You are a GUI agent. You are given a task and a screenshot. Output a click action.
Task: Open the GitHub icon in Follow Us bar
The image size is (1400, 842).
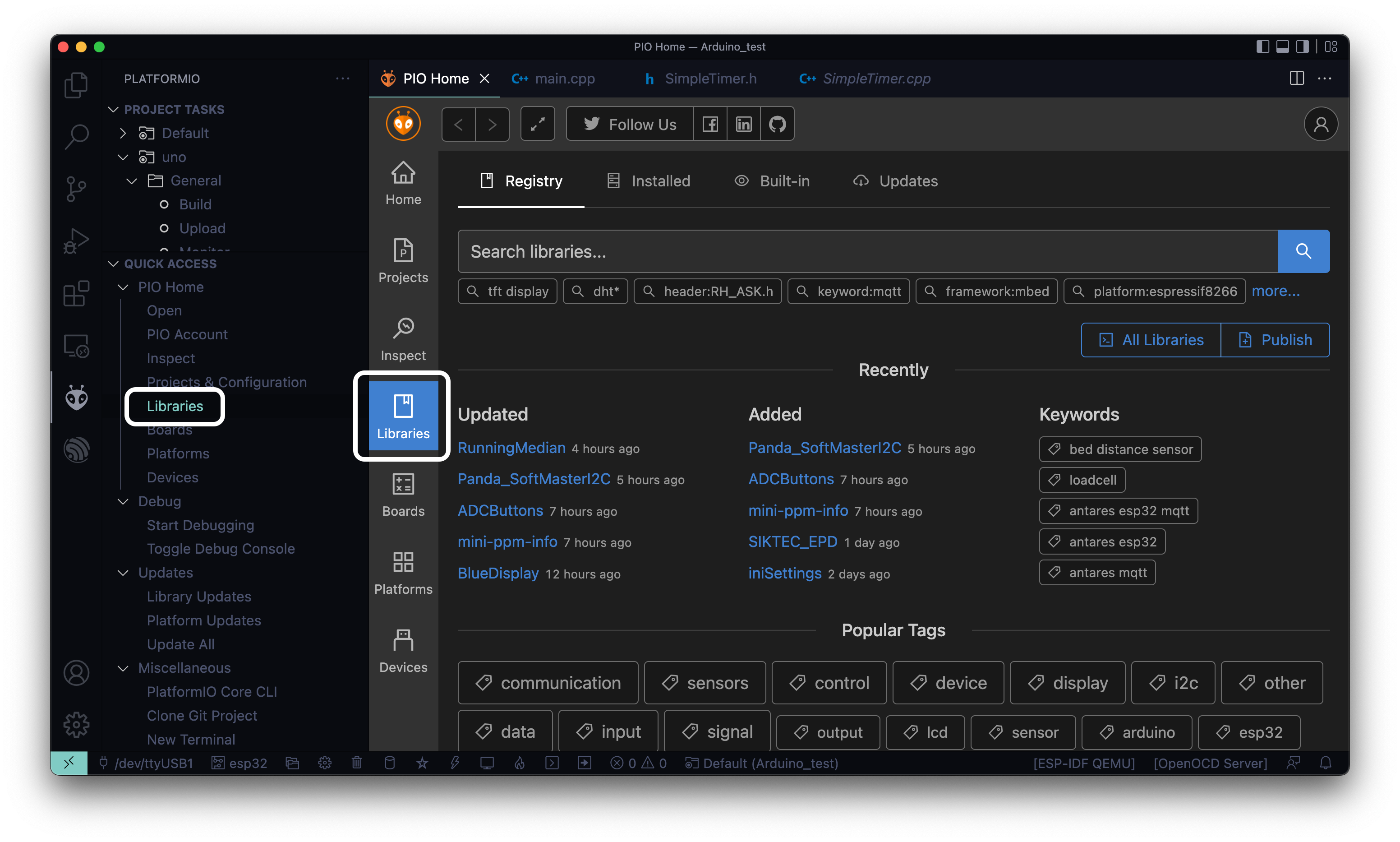777,124
